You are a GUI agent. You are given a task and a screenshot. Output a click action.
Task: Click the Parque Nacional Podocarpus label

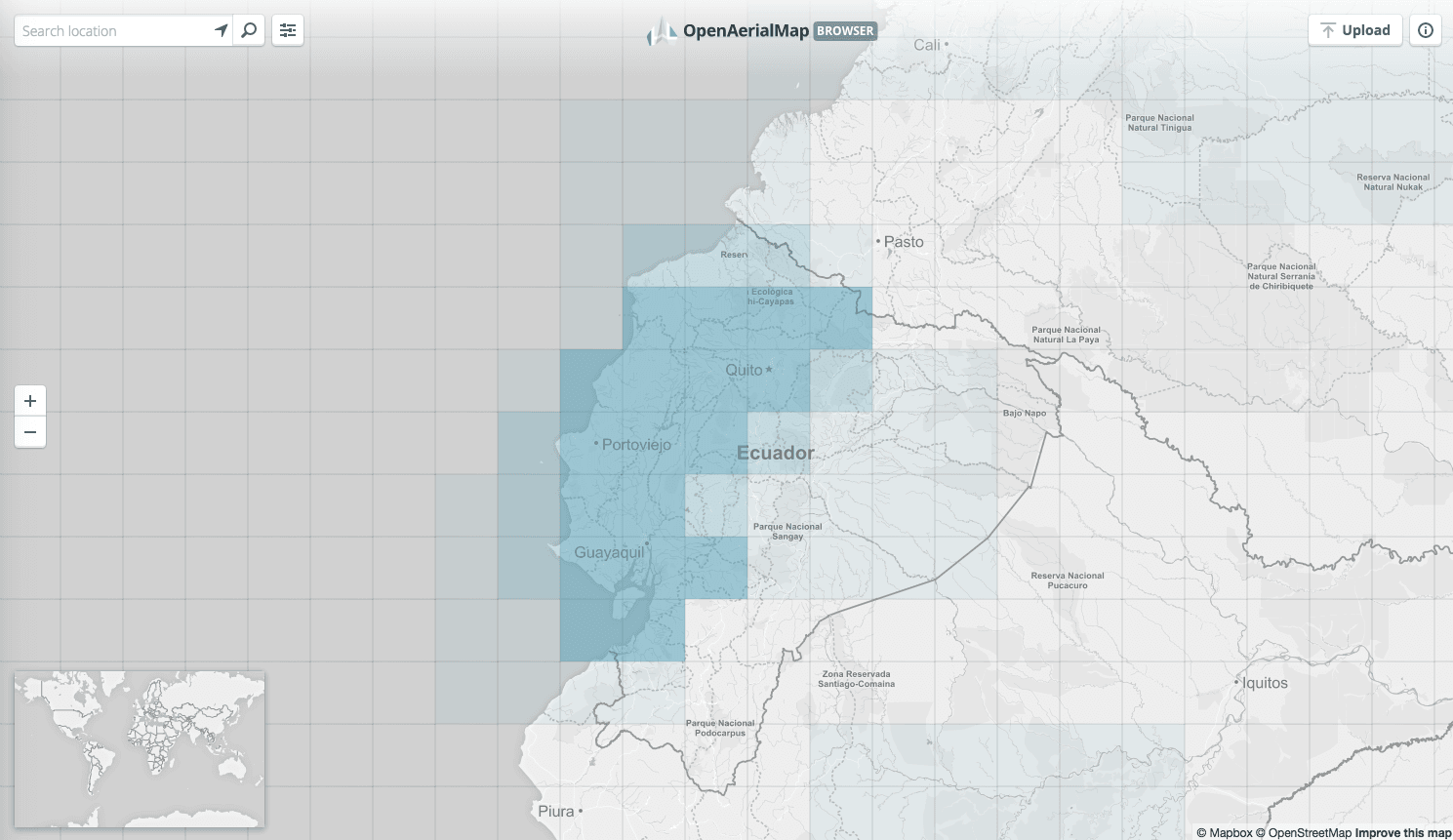[720, 728]
